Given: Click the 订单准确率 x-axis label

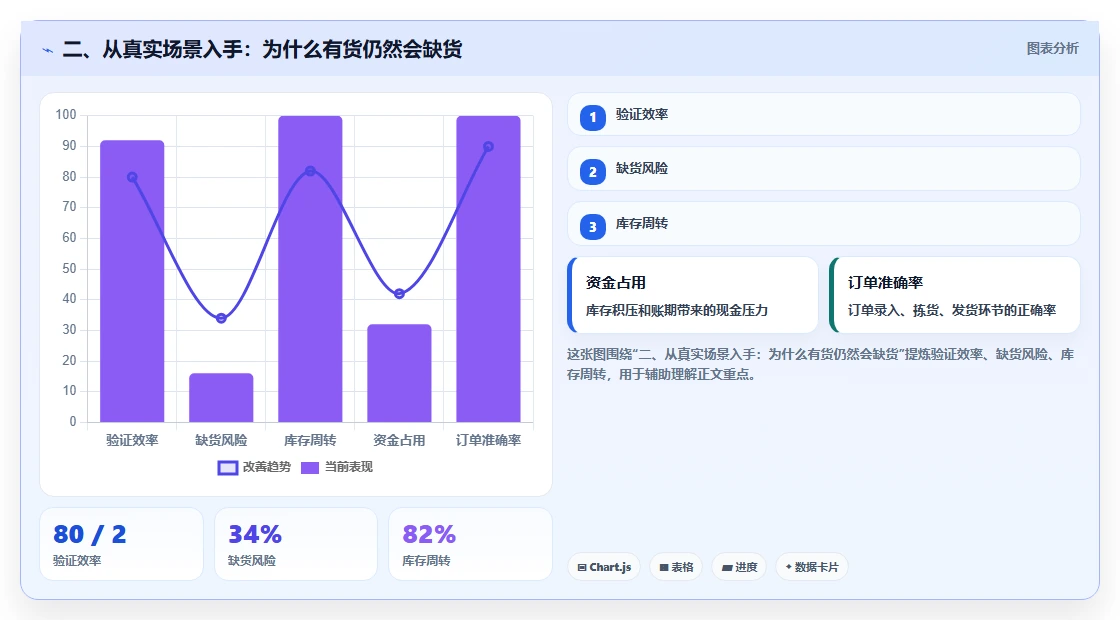Looking at the screenshot, I should 489,440.
